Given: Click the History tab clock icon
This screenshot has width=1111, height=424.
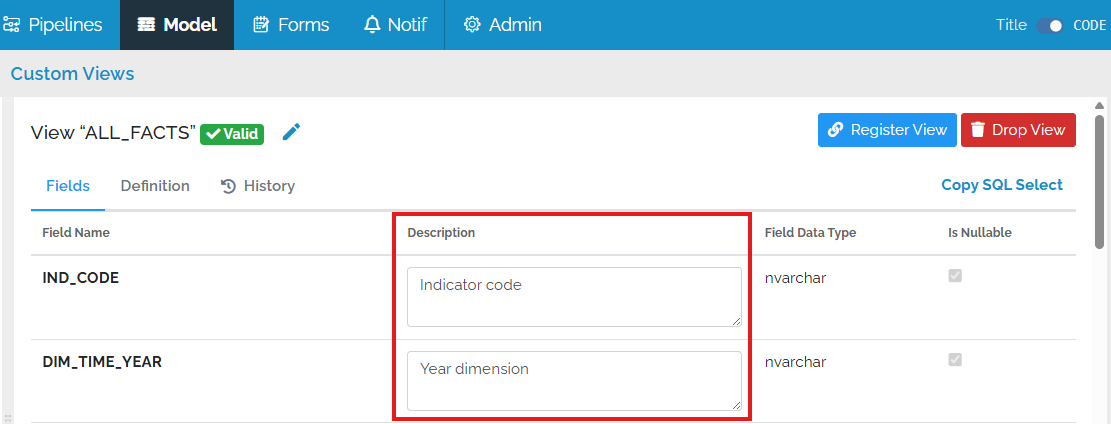Looking at the screenshot, I should 228,186.
